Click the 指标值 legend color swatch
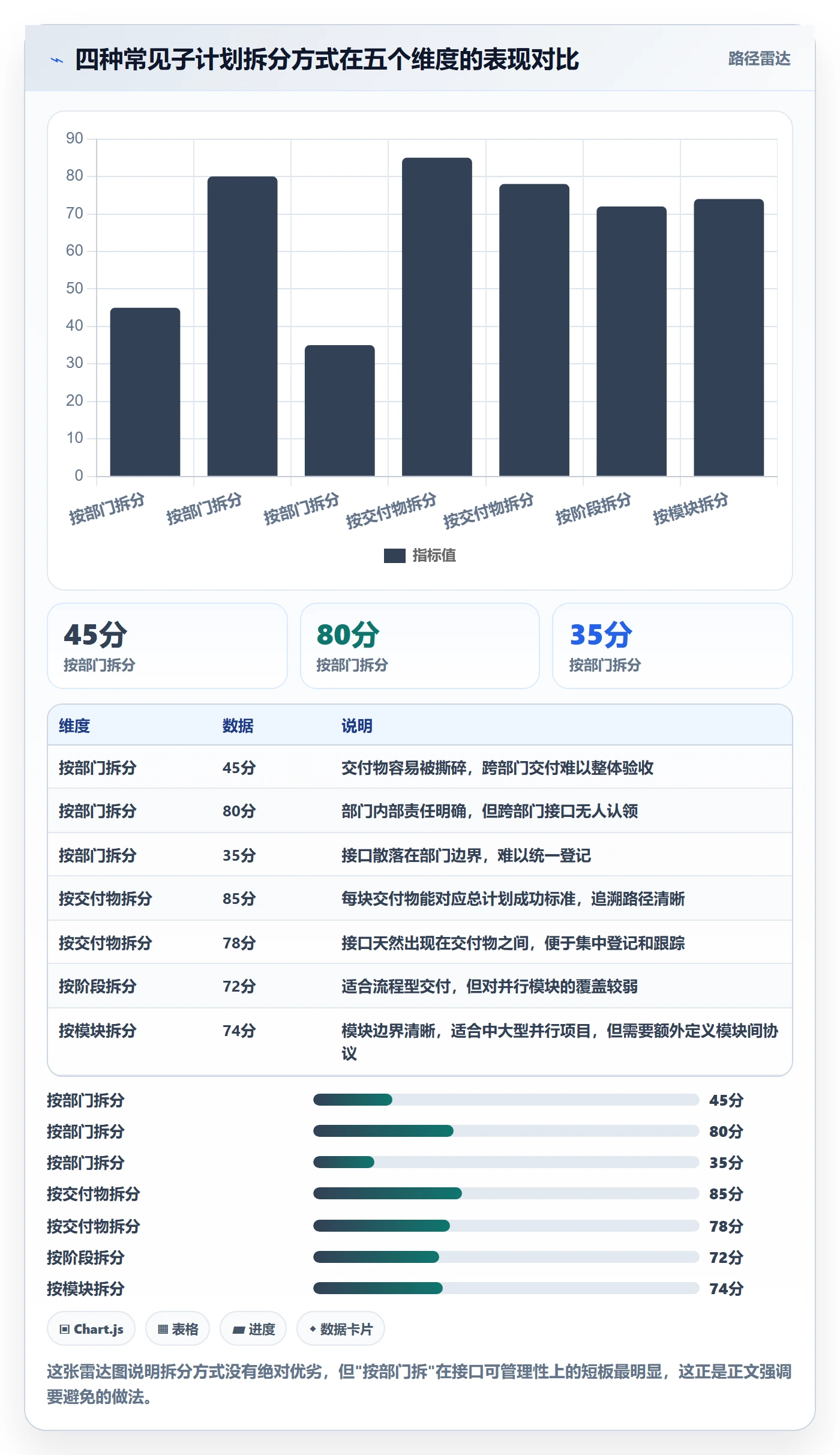 click(394, 555)
